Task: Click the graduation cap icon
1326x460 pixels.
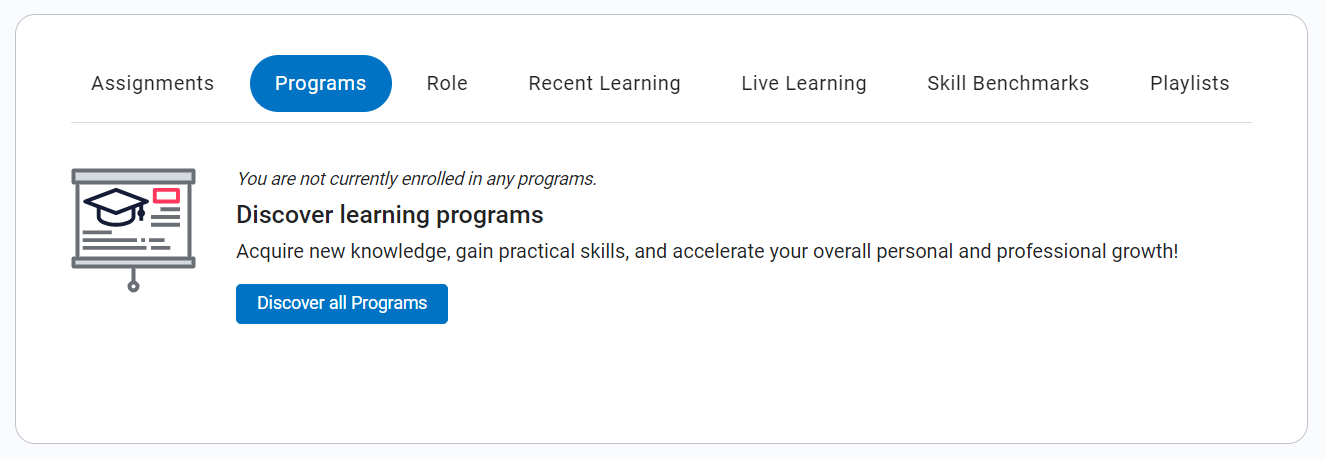Action: tap(115, 205)
